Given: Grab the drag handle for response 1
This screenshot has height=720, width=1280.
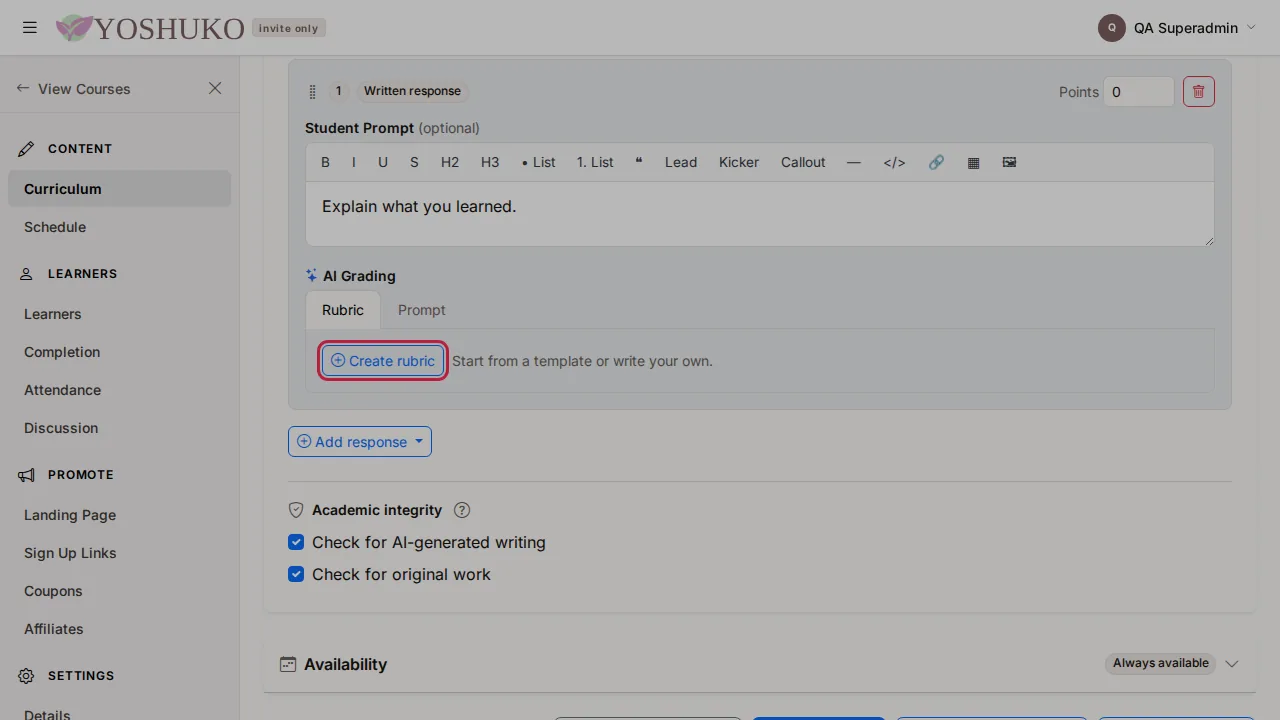Looking at the screenshot, I should pos(313,91).
